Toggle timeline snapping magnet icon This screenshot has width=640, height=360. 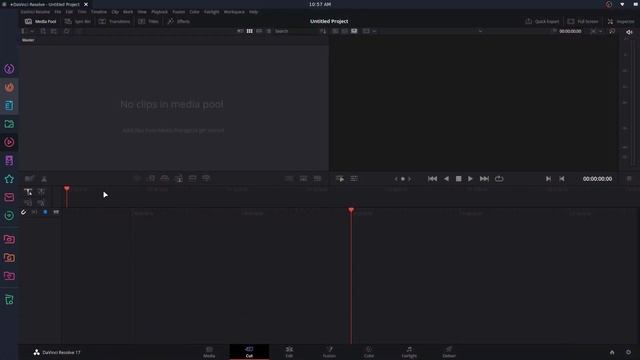tap(23, 212)
